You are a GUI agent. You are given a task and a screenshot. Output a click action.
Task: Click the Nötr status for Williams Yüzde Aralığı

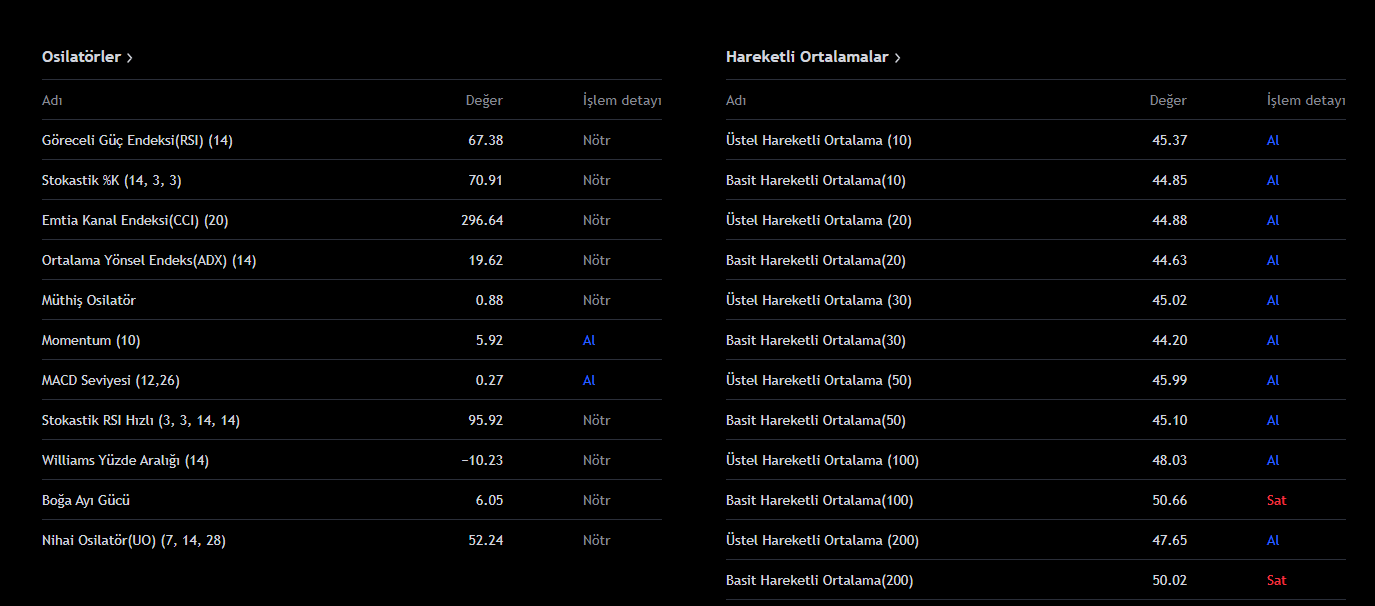[x=596, y=460]
